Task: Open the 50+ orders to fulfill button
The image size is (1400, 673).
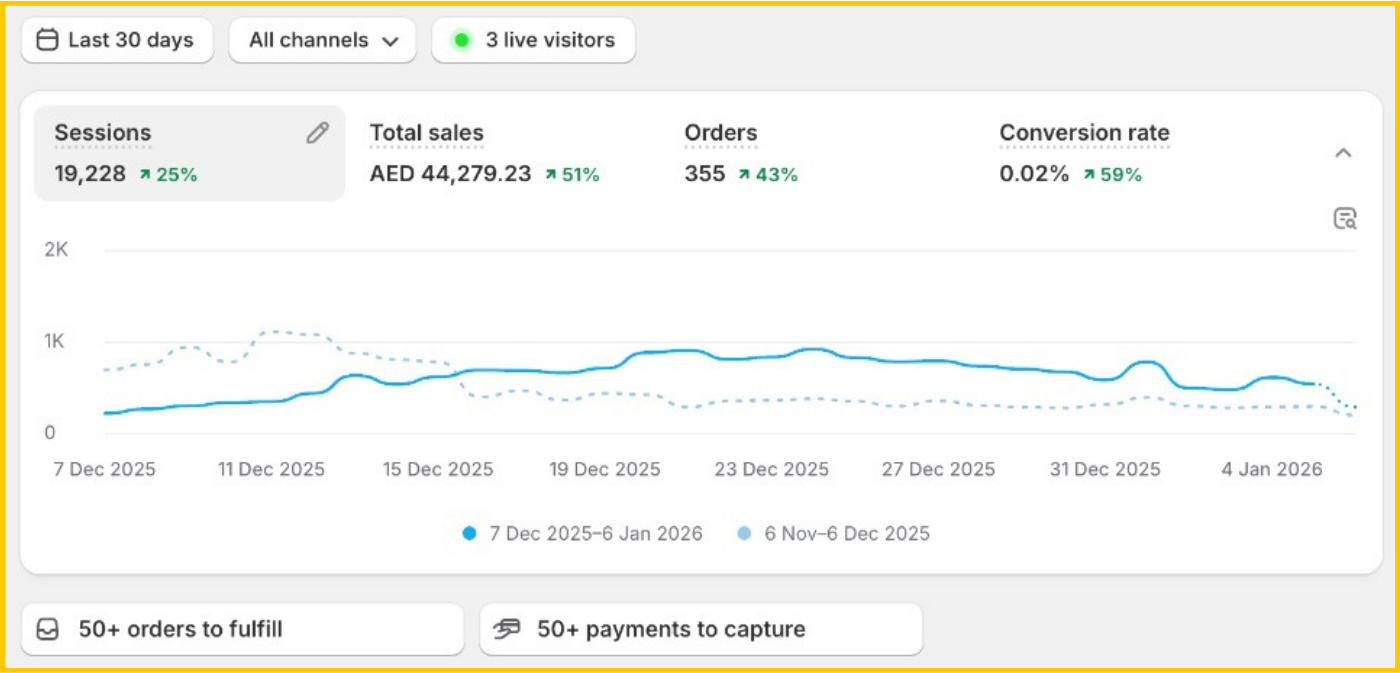Action: point(242,629)
